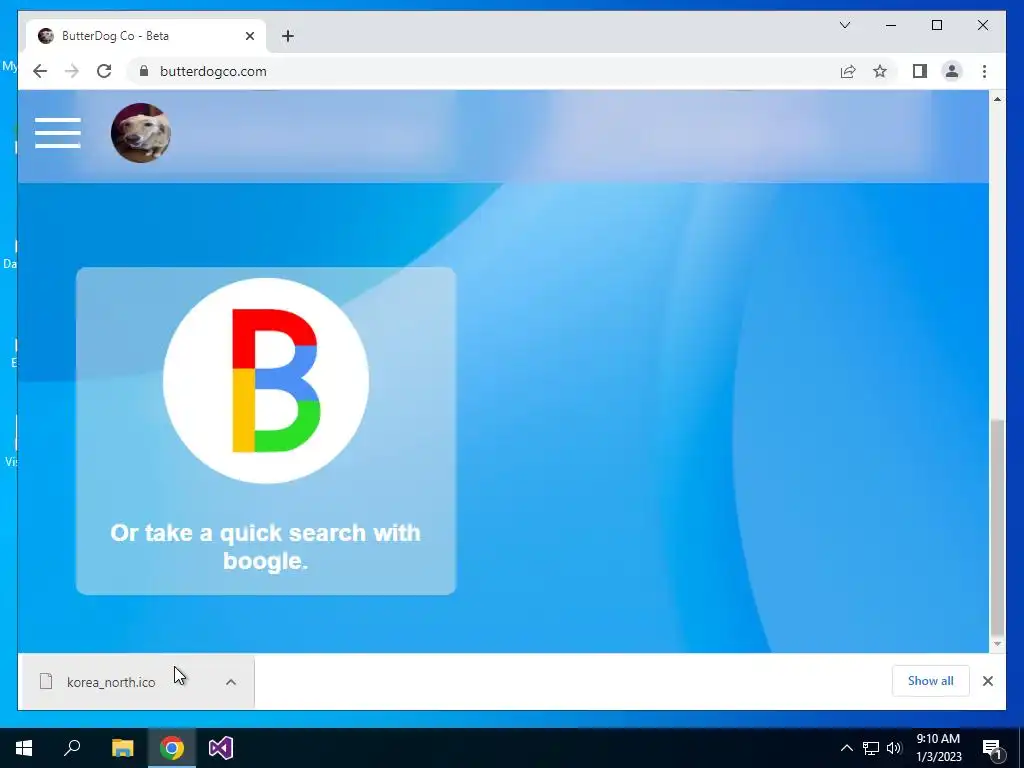Follow the 'Or take a quick search with boogle.' link
This screenshot has height=768, width=1024.
265,547
